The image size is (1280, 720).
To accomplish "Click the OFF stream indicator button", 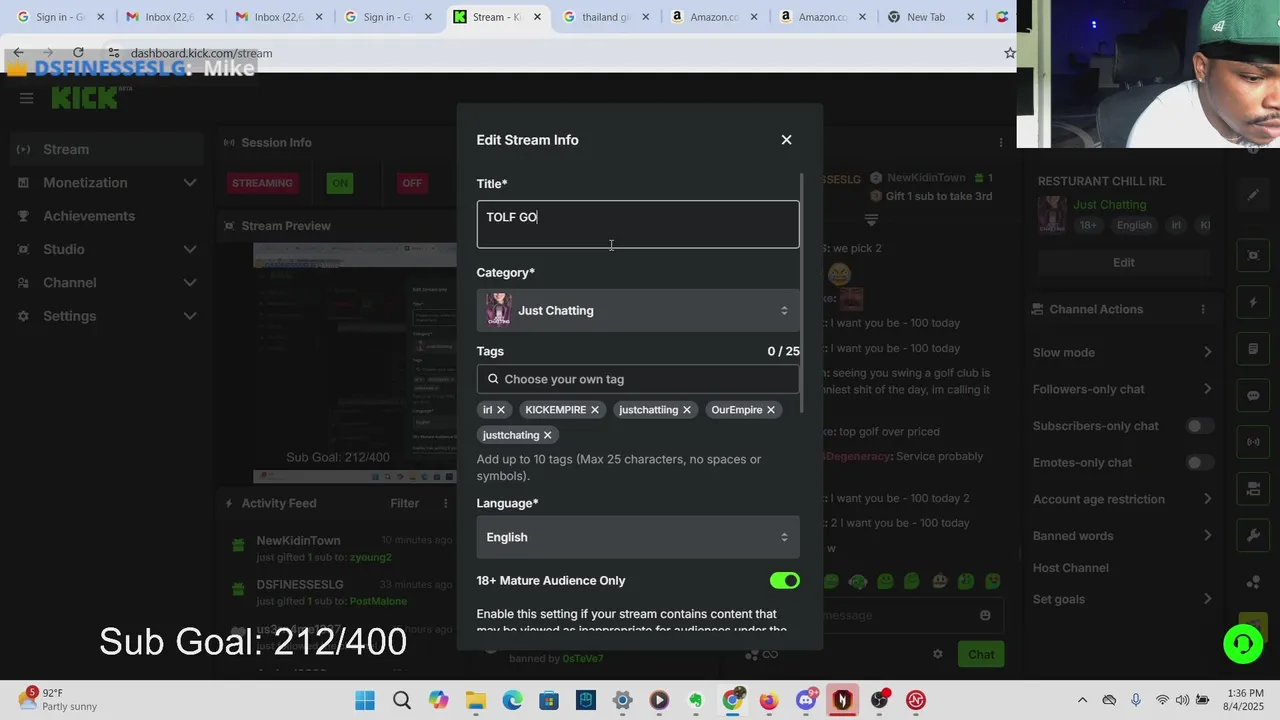I will click(x=412, y=183).
